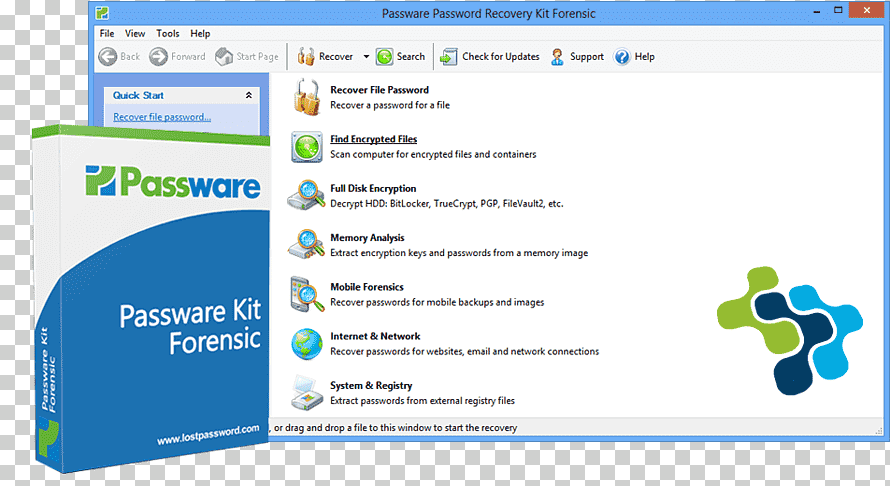Click text 'Recover passwords for mobile backups and images'

pos(437,303)
